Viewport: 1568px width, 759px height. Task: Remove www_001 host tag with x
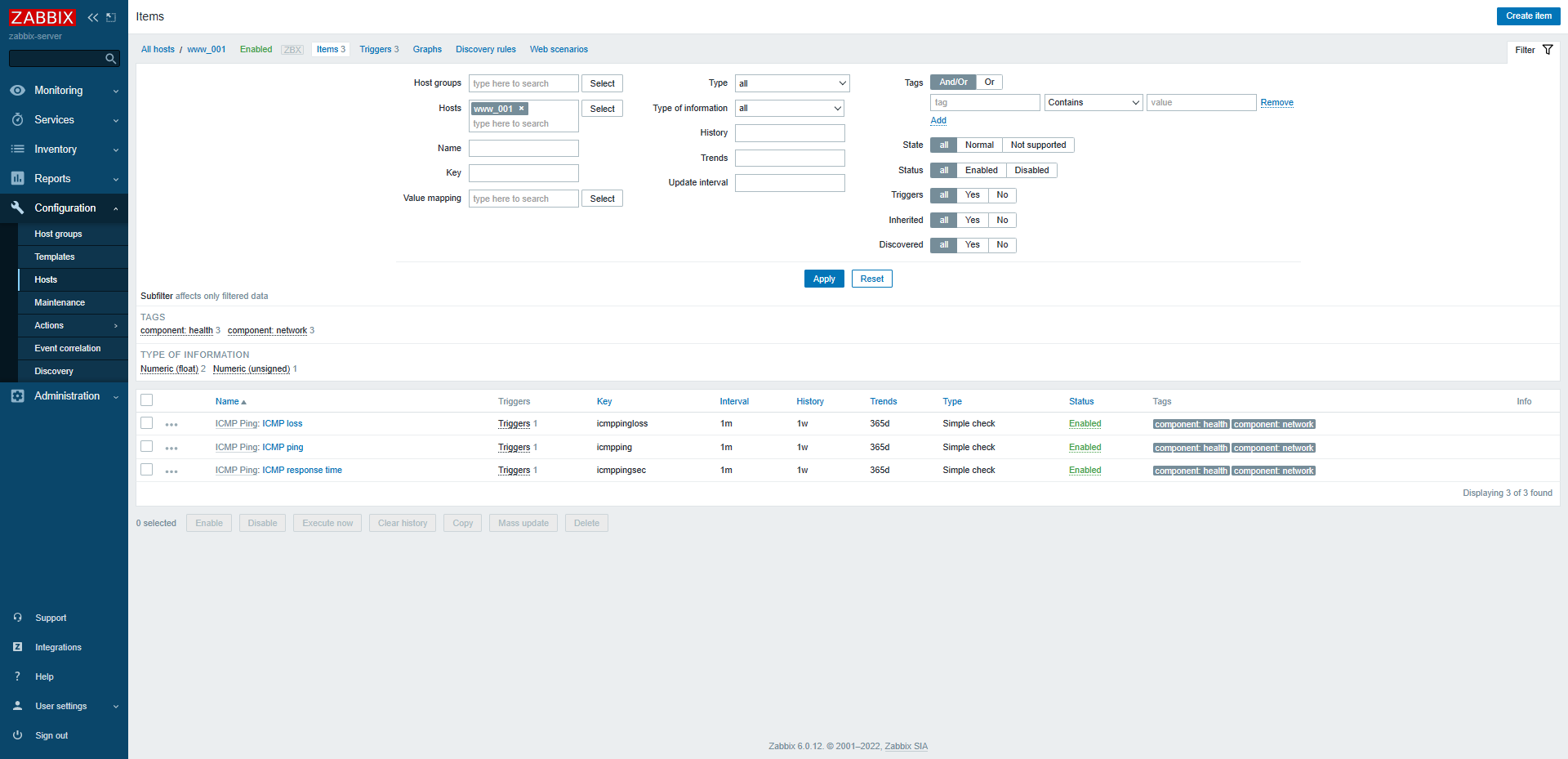tap(521, 109)
